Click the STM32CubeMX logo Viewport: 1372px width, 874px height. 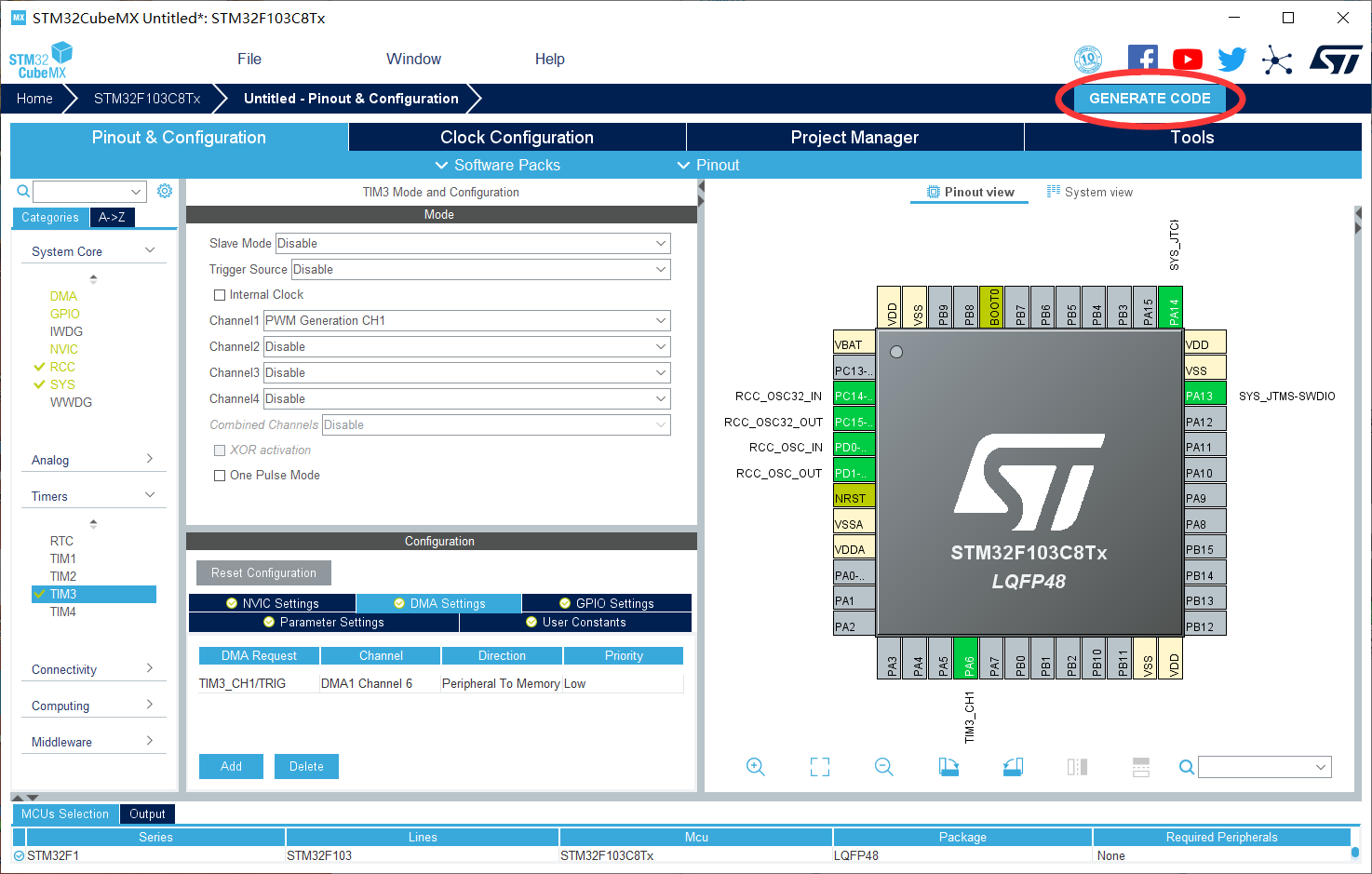tap(40, 61)
